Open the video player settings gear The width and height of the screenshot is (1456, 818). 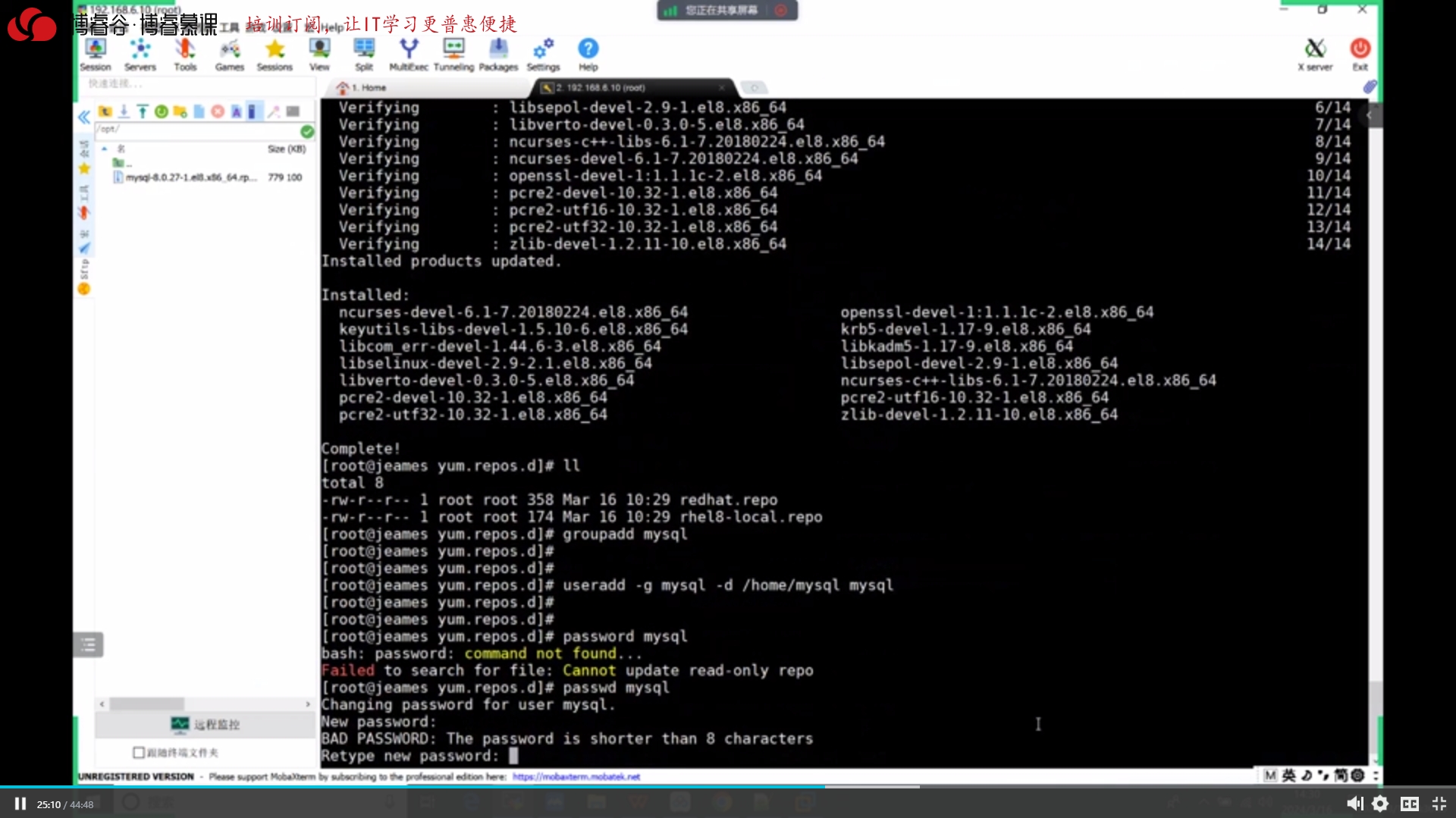pyautogui.click(x=1380, y=804)
